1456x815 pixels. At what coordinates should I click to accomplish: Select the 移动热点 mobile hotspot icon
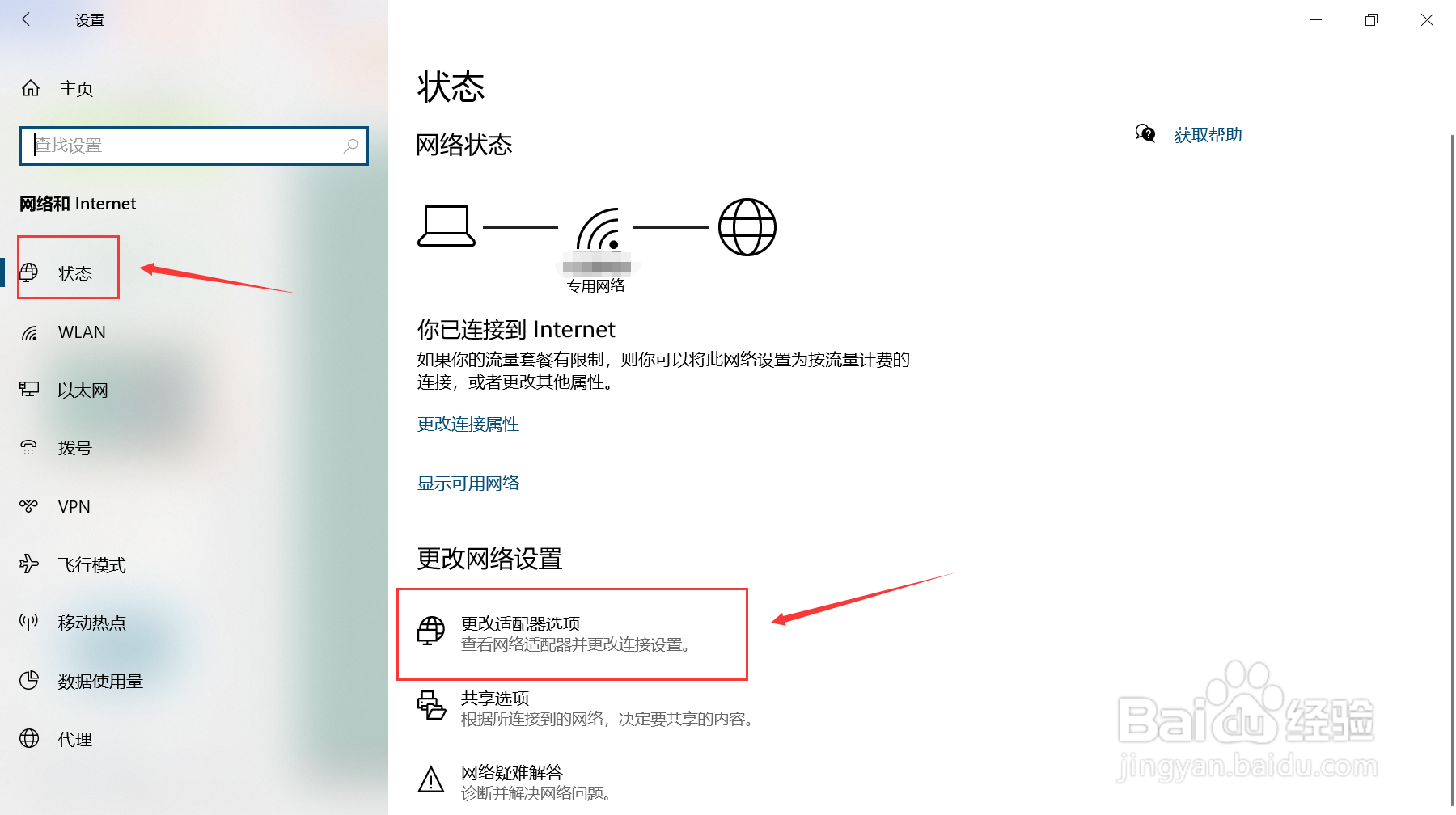pos(29,623)
